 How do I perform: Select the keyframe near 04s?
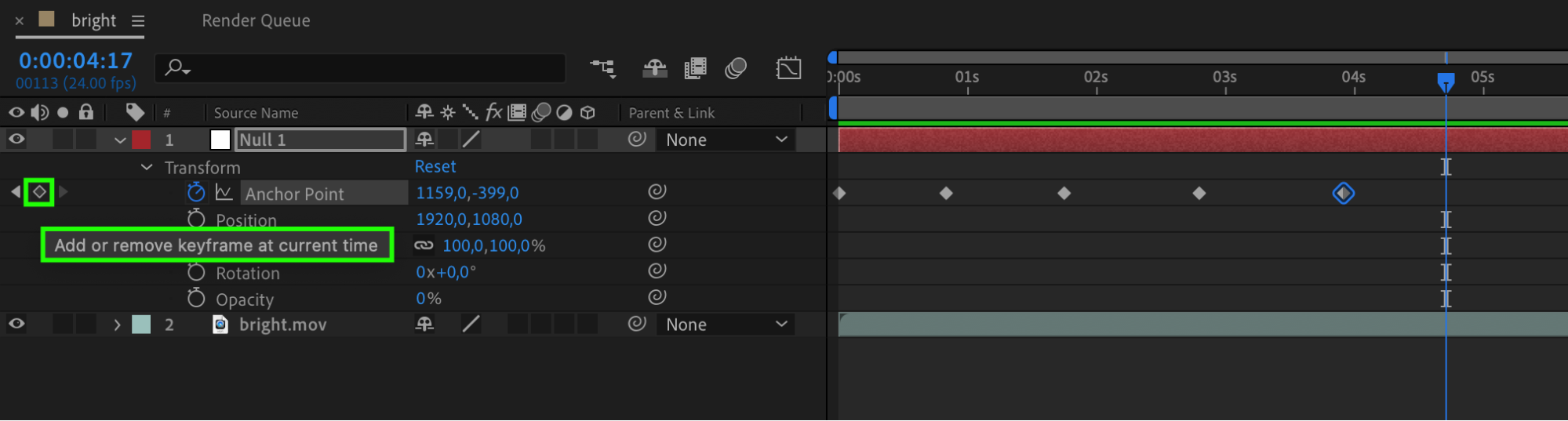coord(1343,193)
